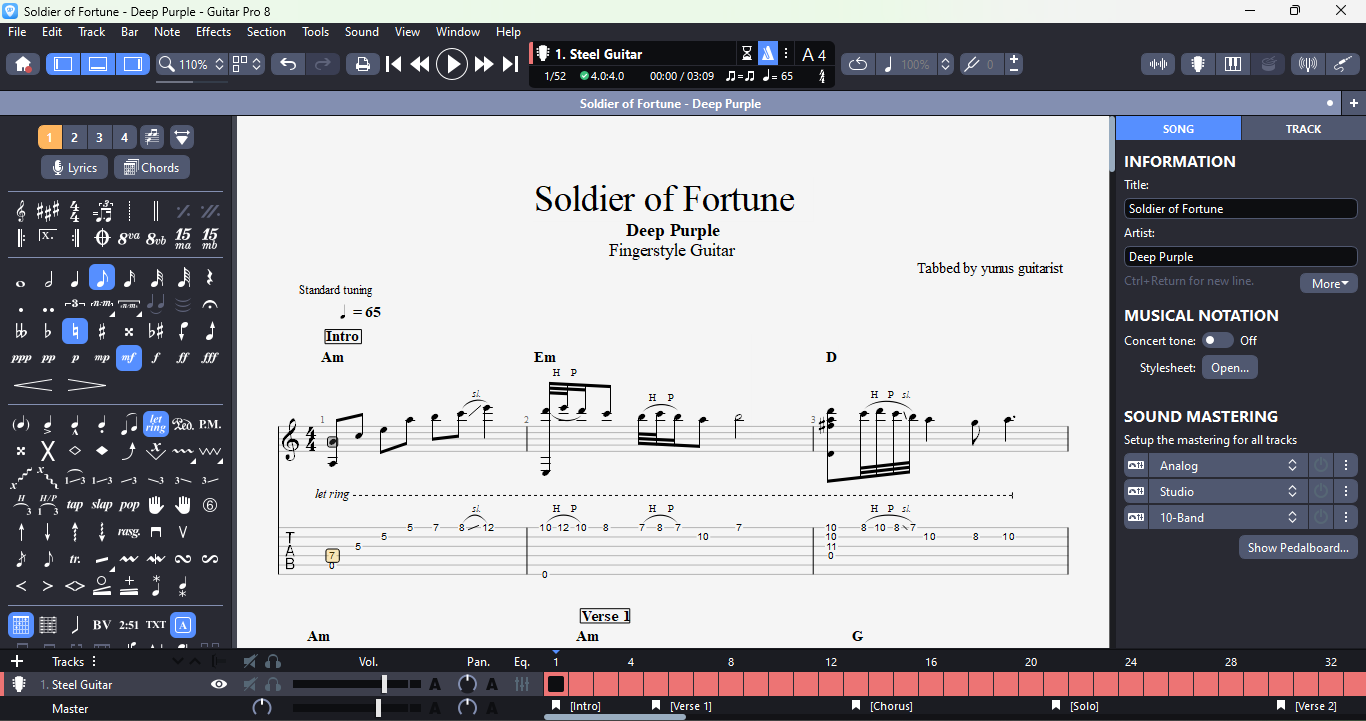Apply the pop technique
This screenshot has width=1366, height=721.
129,505
